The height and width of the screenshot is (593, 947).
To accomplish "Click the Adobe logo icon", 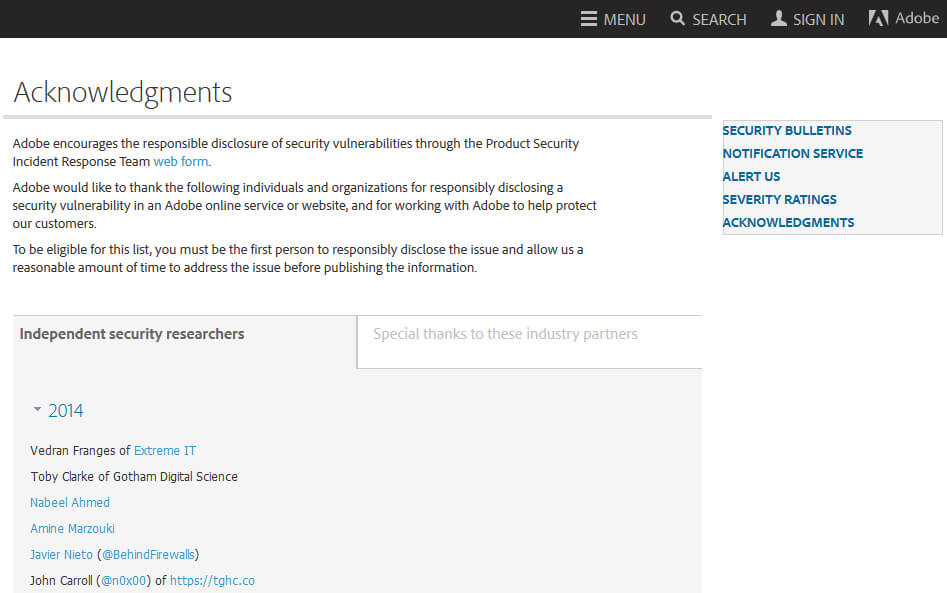I will [878, 18].
